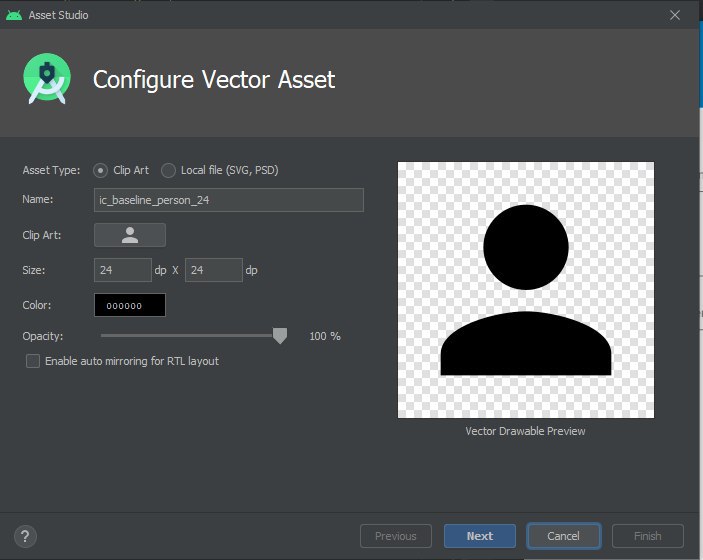This screenshot has width=703, height=560.
Task: Focus the width size field
Action: point(123,270)
